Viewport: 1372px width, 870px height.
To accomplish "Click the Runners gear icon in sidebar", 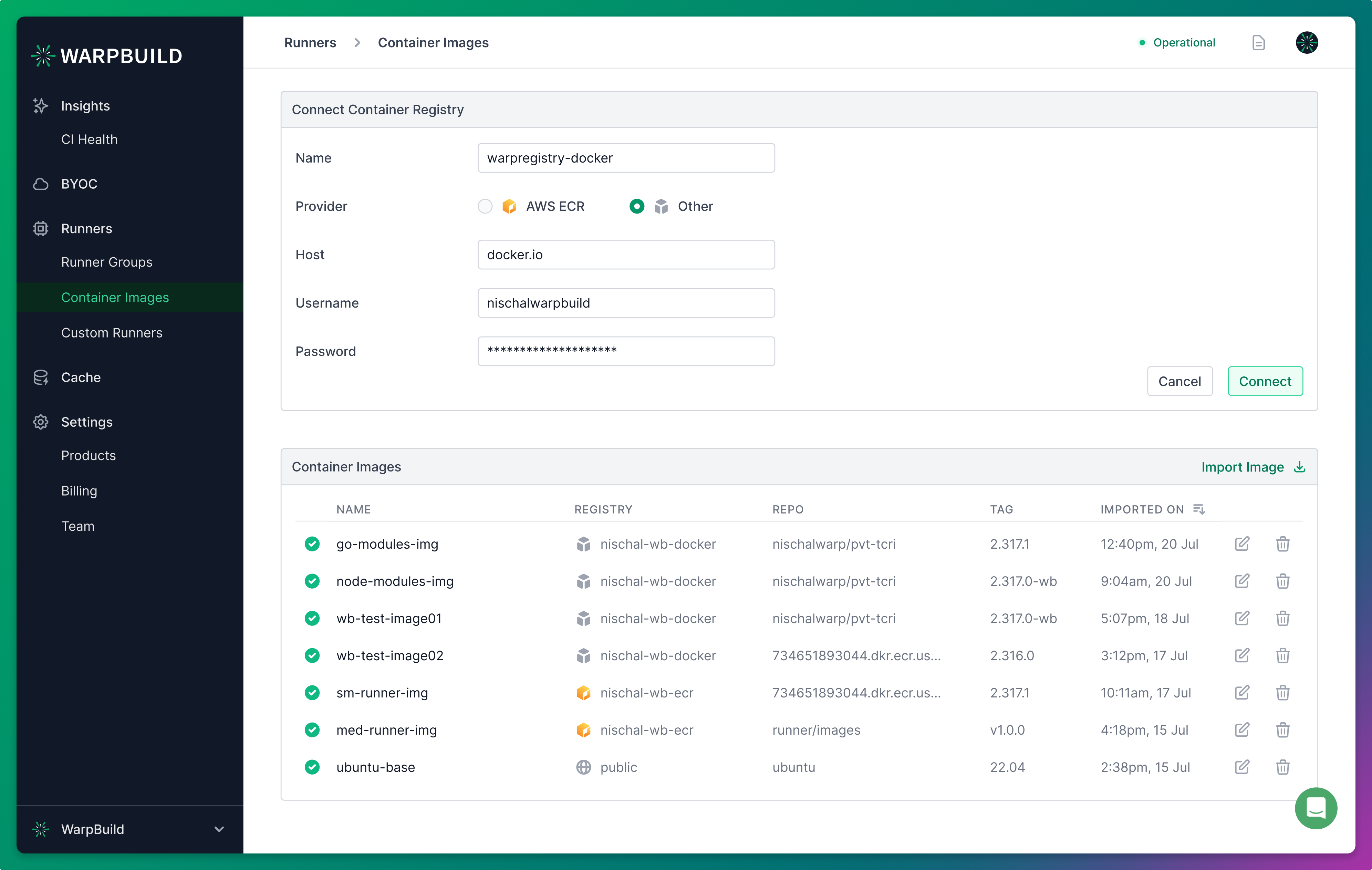I will click(x=40, y=228).
